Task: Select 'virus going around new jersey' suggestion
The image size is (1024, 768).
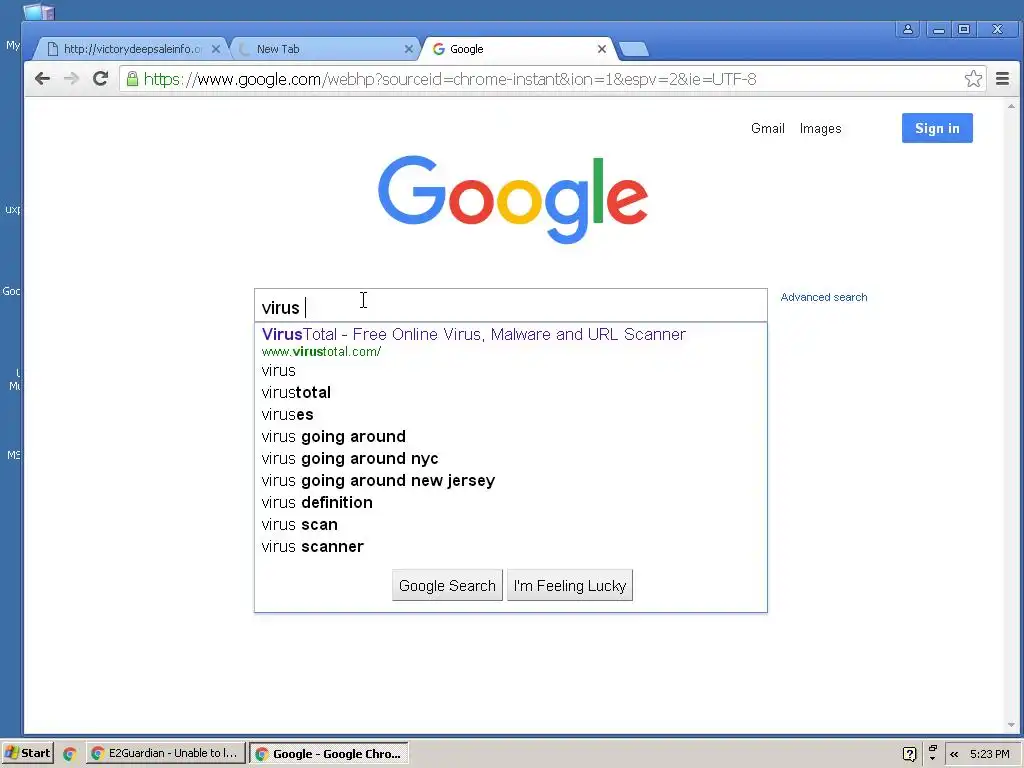Action: 511,481
